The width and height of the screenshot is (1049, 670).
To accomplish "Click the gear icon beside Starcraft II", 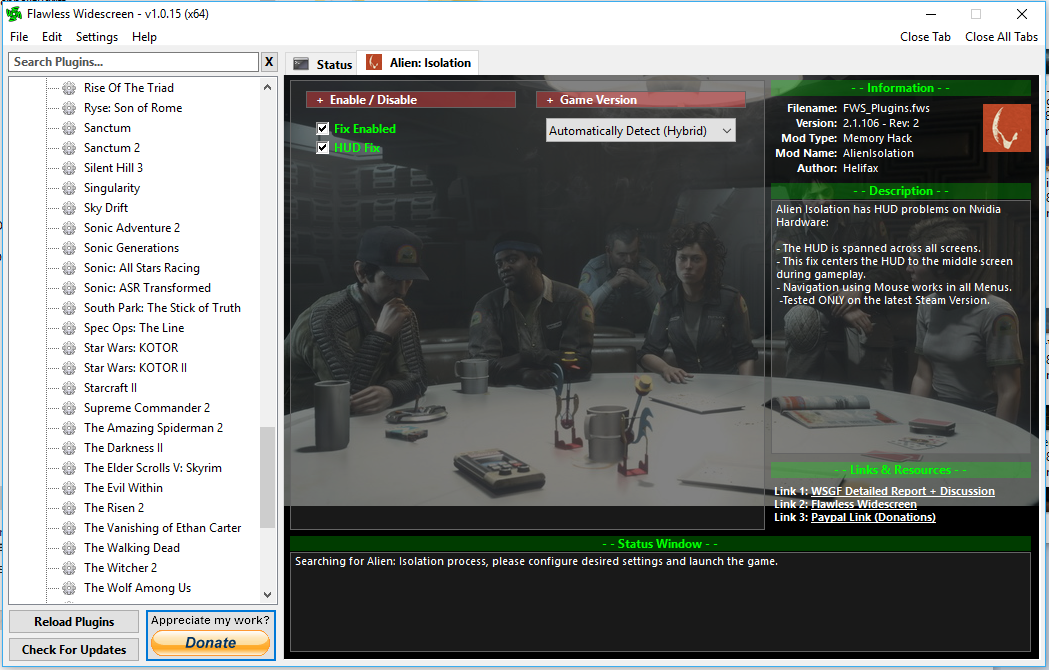I will [69, 388].
